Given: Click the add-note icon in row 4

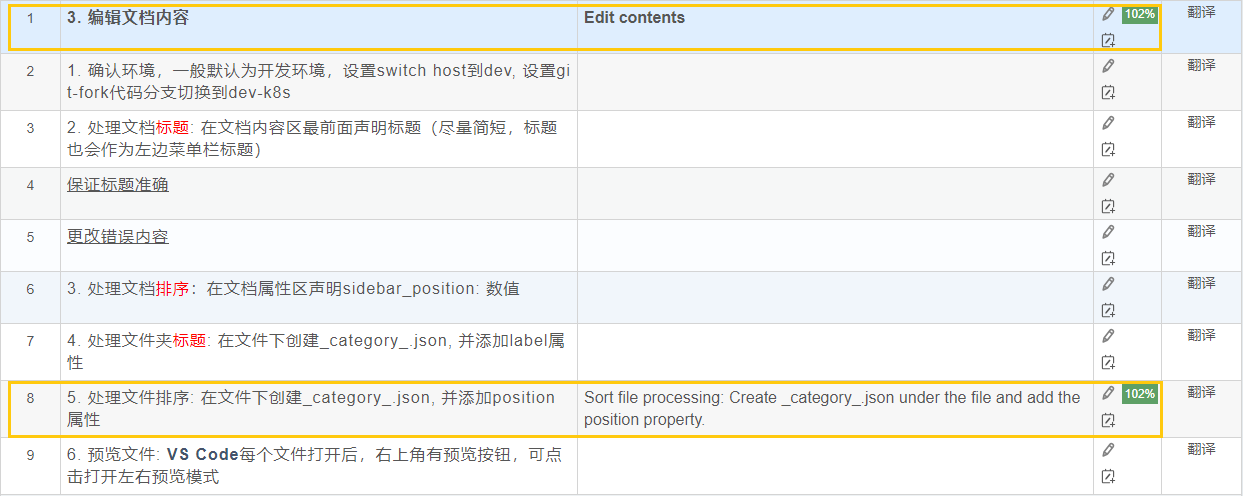Looking at the screenshot, I should [x=1107, y=207].
